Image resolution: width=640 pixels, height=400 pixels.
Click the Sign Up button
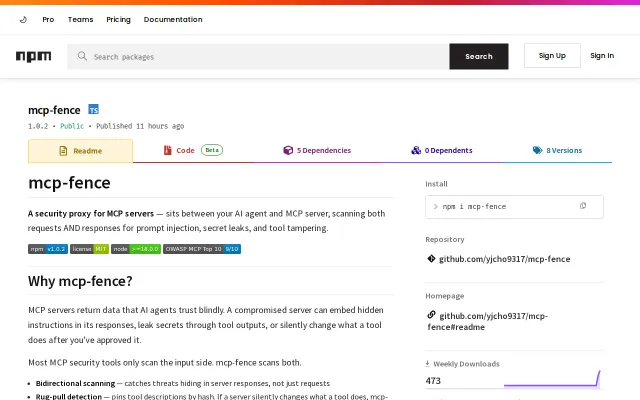point(552,56)
